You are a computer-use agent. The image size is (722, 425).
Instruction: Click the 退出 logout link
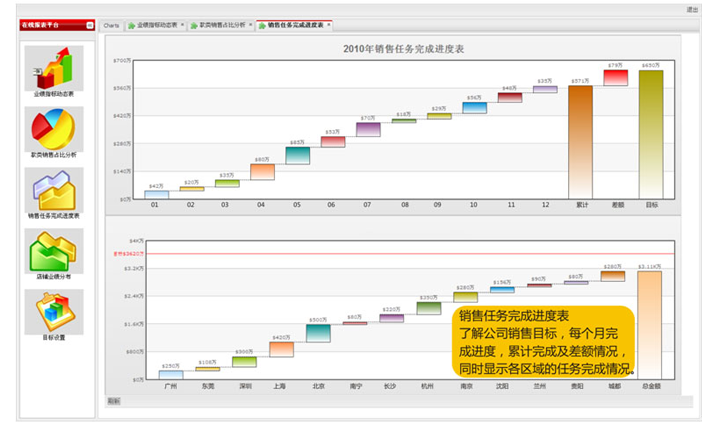(692, 8)
